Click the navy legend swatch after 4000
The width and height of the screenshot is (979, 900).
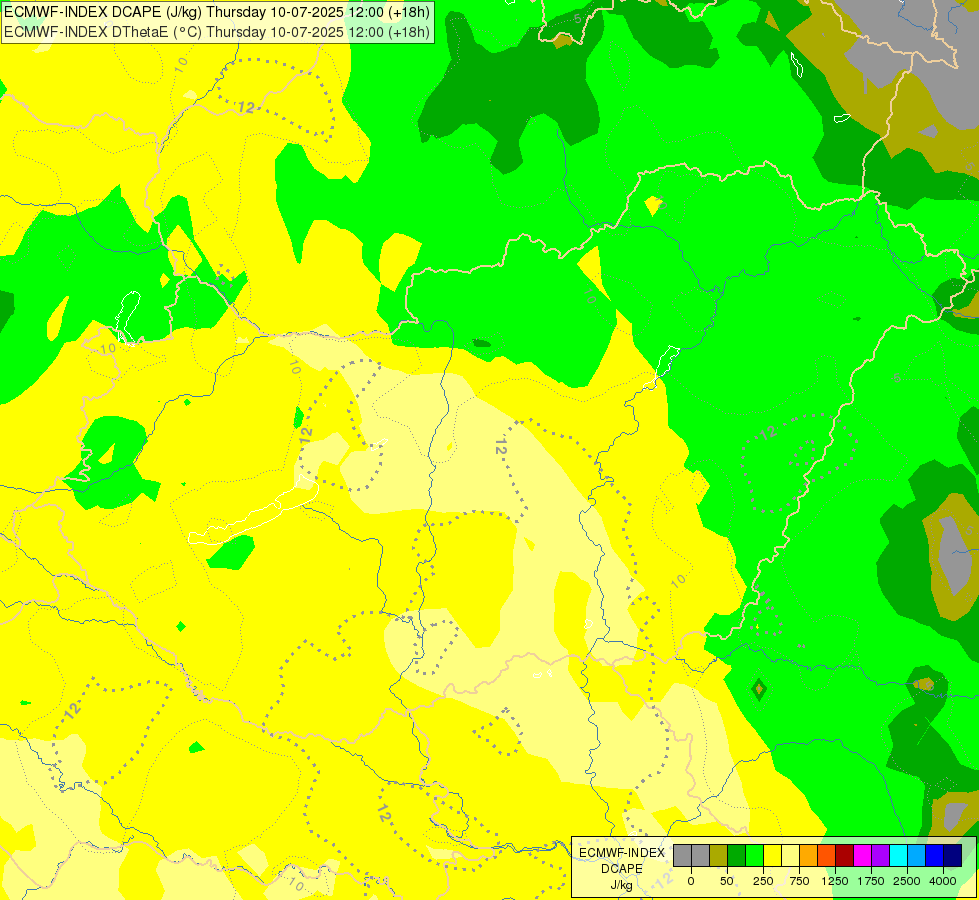point(952,856)
